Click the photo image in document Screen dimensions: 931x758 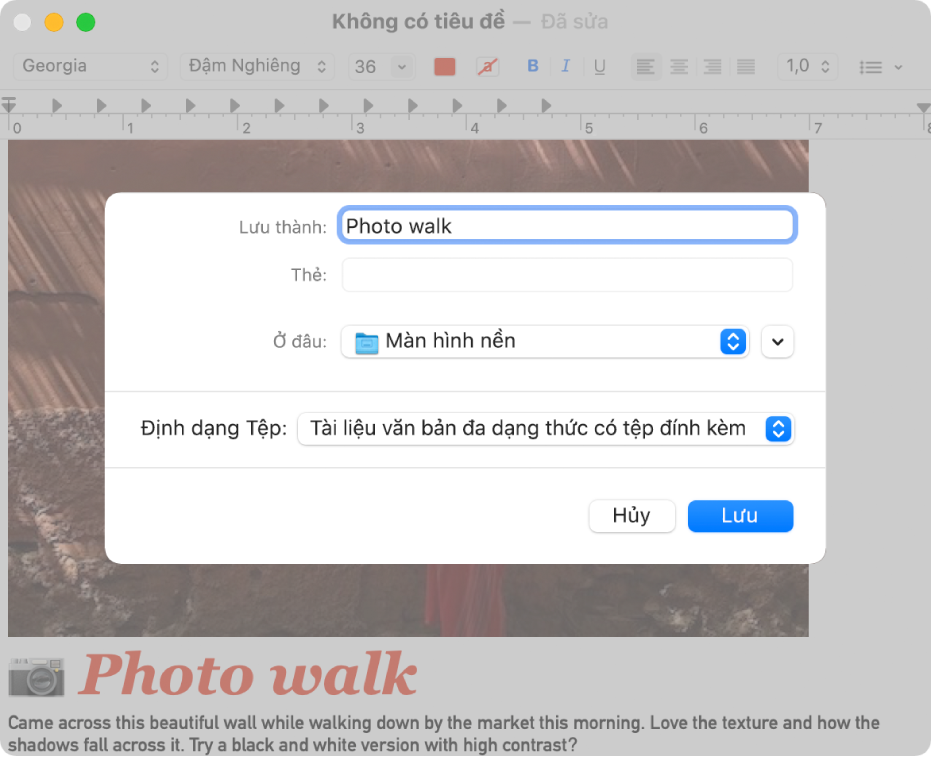(408, 388)
